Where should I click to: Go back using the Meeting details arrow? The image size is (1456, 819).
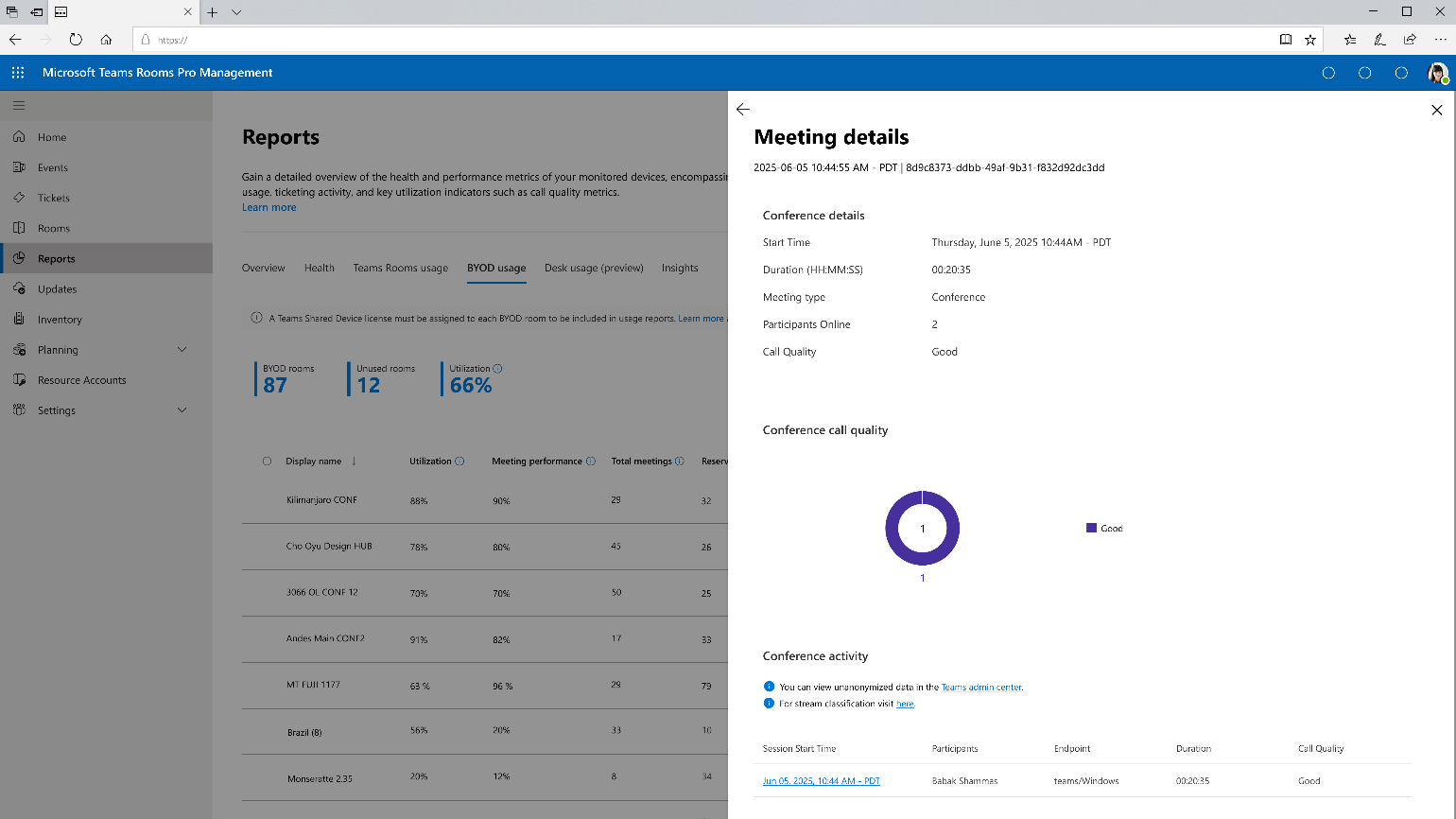click(743, 110)
